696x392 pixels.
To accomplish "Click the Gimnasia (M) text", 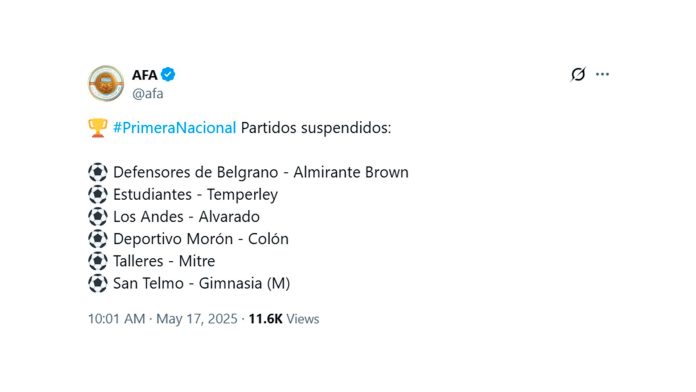I will (244, 283).
